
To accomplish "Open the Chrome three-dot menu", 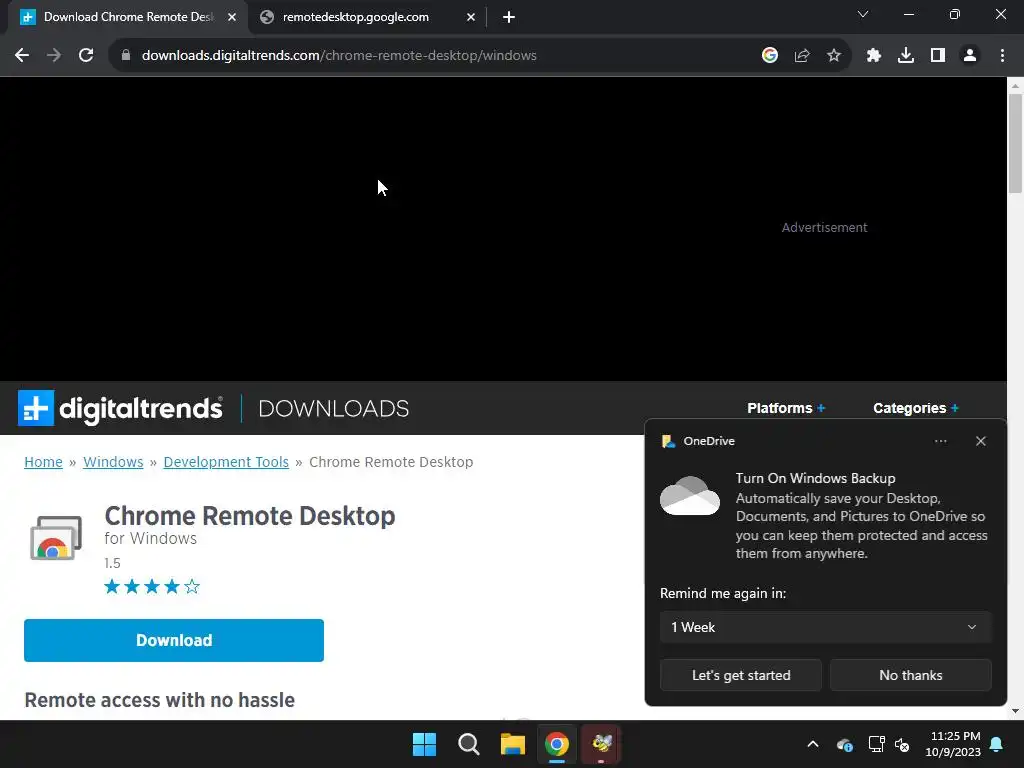I will click(x=1002, y=56).
